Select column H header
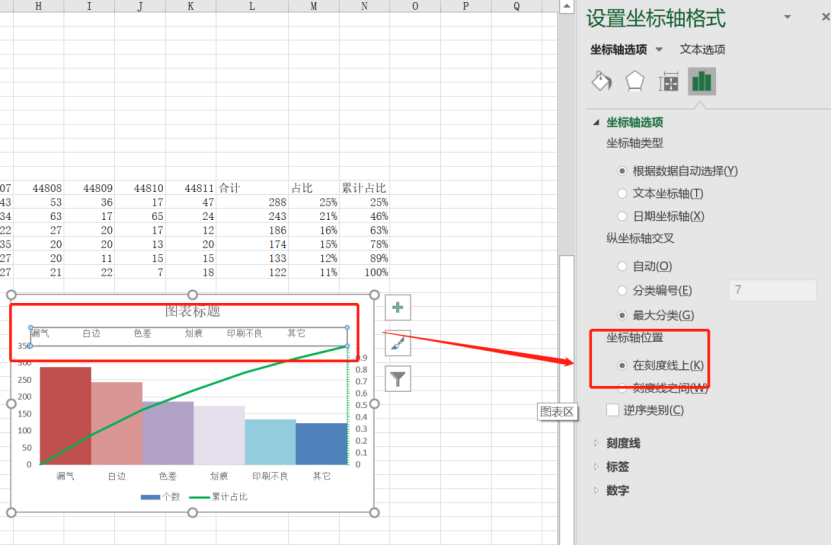The width and height of the screenshot is (831, 546). pos(38,6)
